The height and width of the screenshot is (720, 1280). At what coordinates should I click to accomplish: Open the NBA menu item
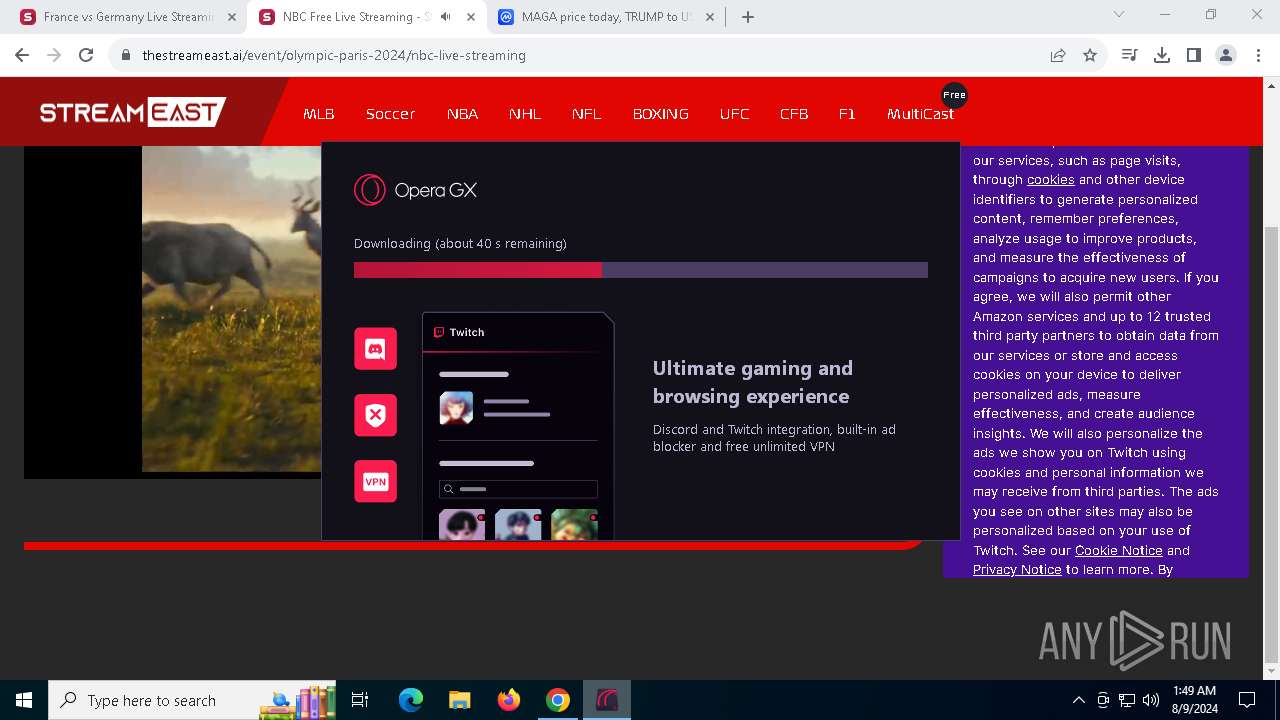point(462,114)
